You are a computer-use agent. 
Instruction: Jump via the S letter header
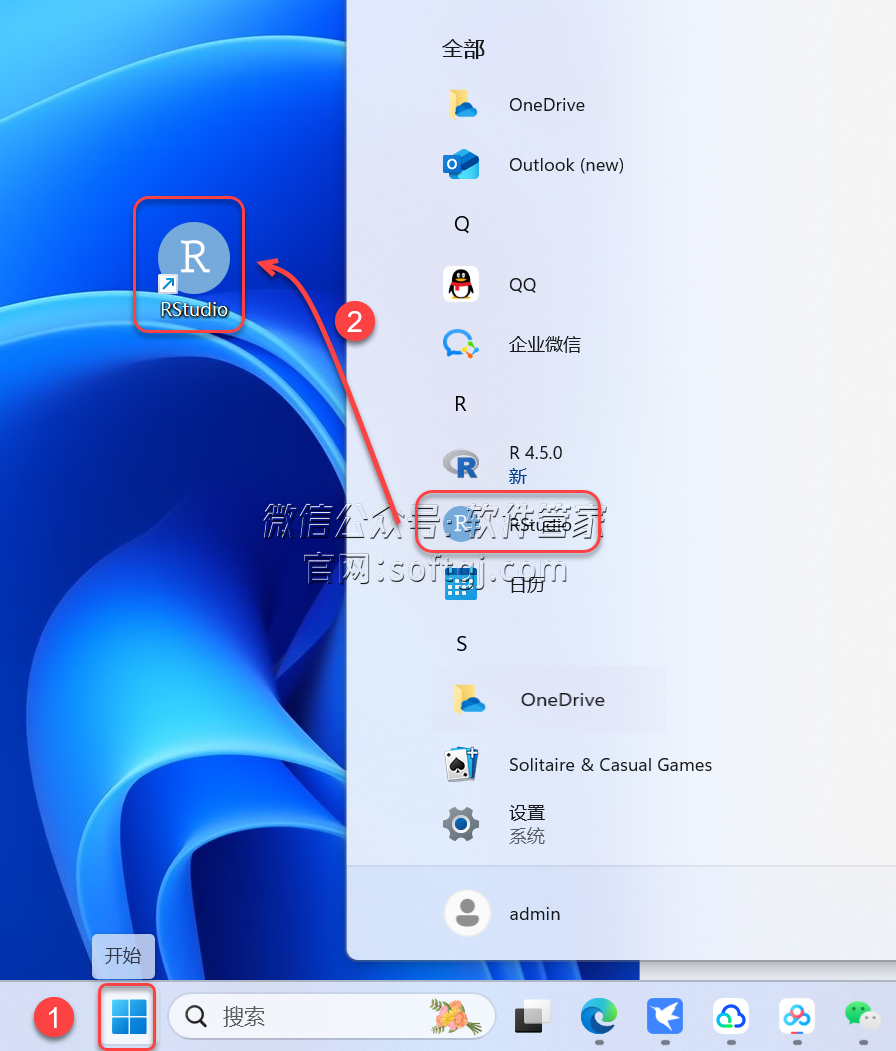(461, 644)
